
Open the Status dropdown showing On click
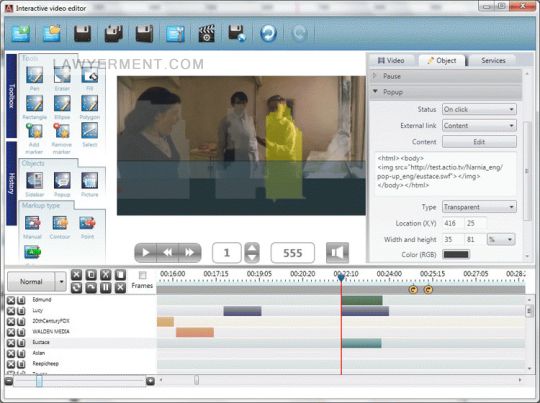coord(479,110)
